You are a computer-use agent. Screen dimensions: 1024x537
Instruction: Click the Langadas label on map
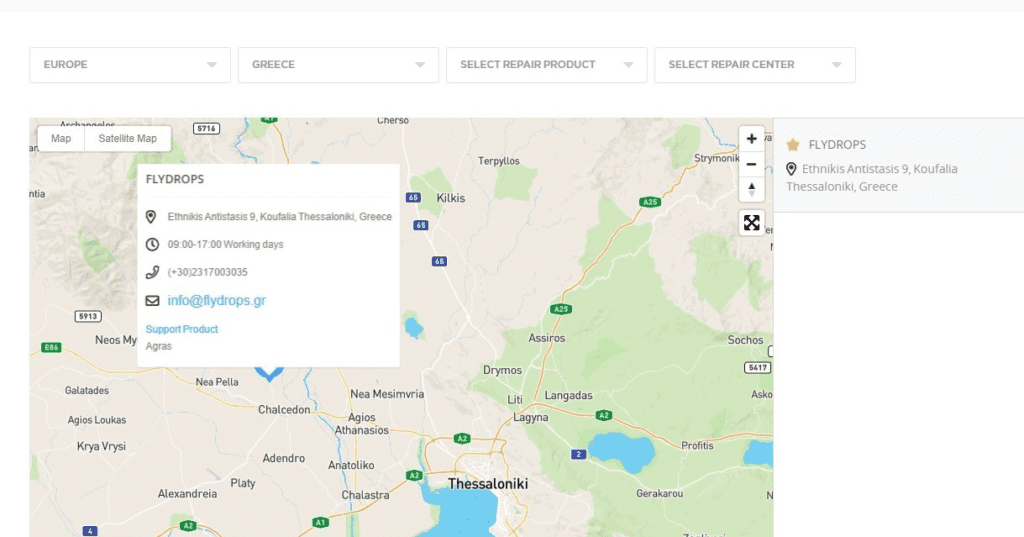(x=568, y=395)
